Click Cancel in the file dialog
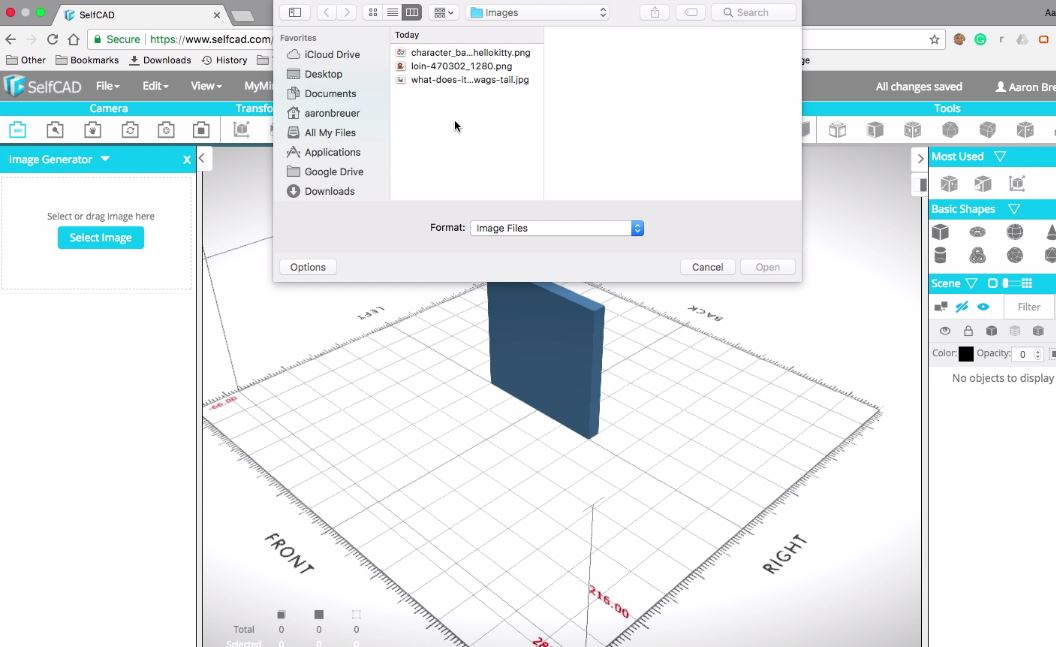1056x647 pixels. [x=707, y=267]
